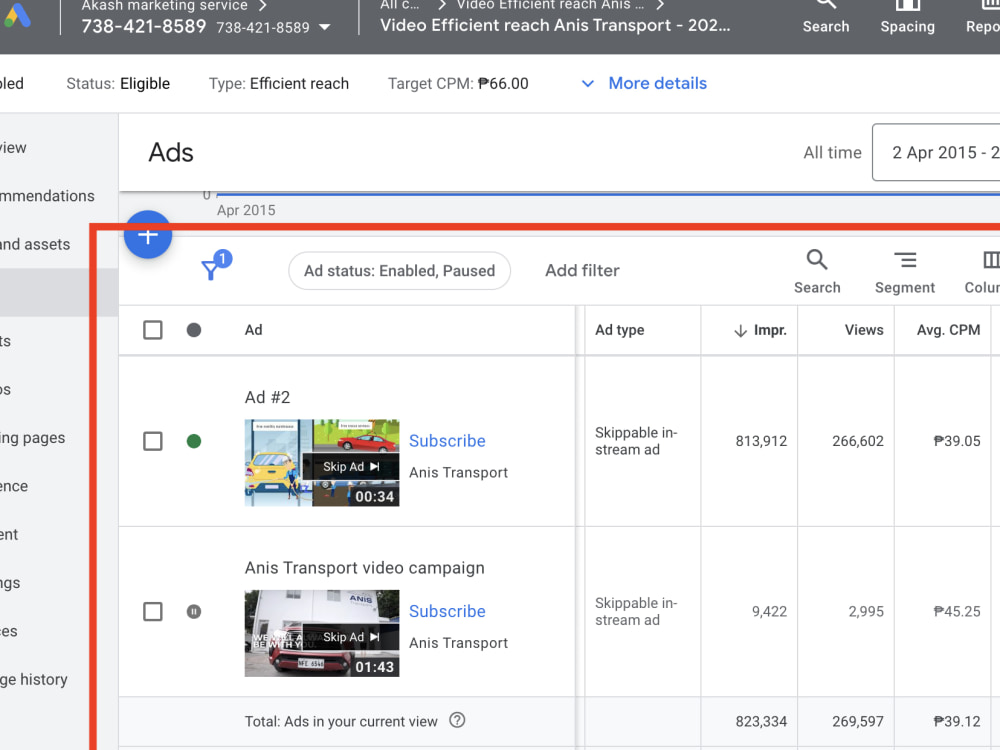Image resolution: width=1000 pixels, height=750 pixels.
Task: Open the table Search within the Ads list
Action: (x=817, y=270)
